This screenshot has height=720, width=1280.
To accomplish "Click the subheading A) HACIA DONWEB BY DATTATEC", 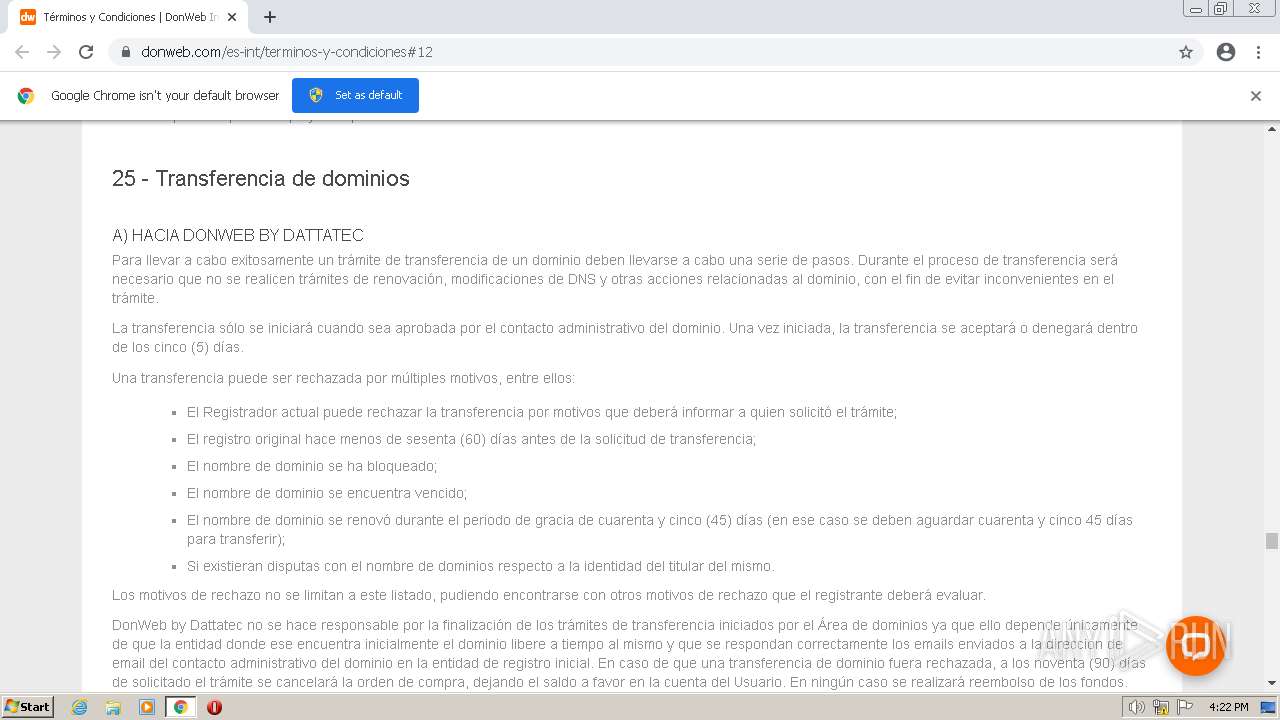I will pyautogui.click(x=238, y=235).
